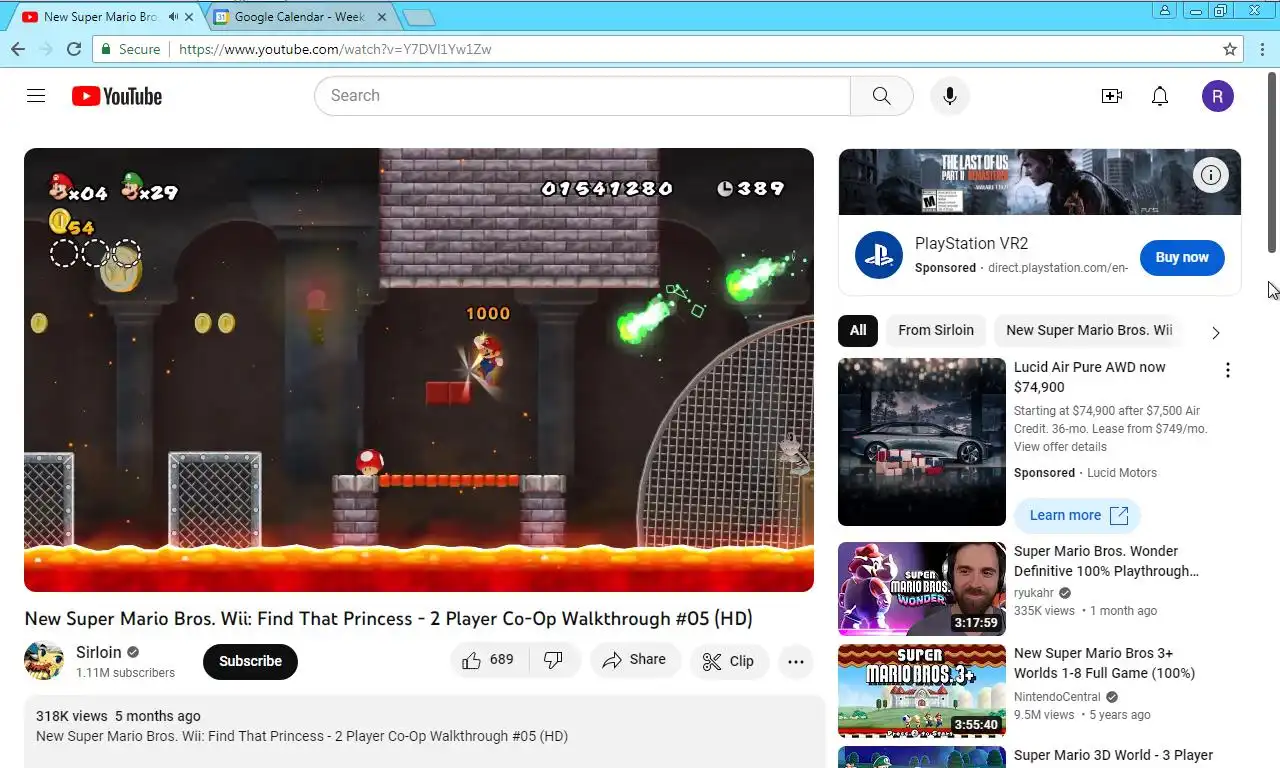Screen dimensions: 1280x768
Task: Close the YouTube browser tab
Action: [x=189, y=17]
